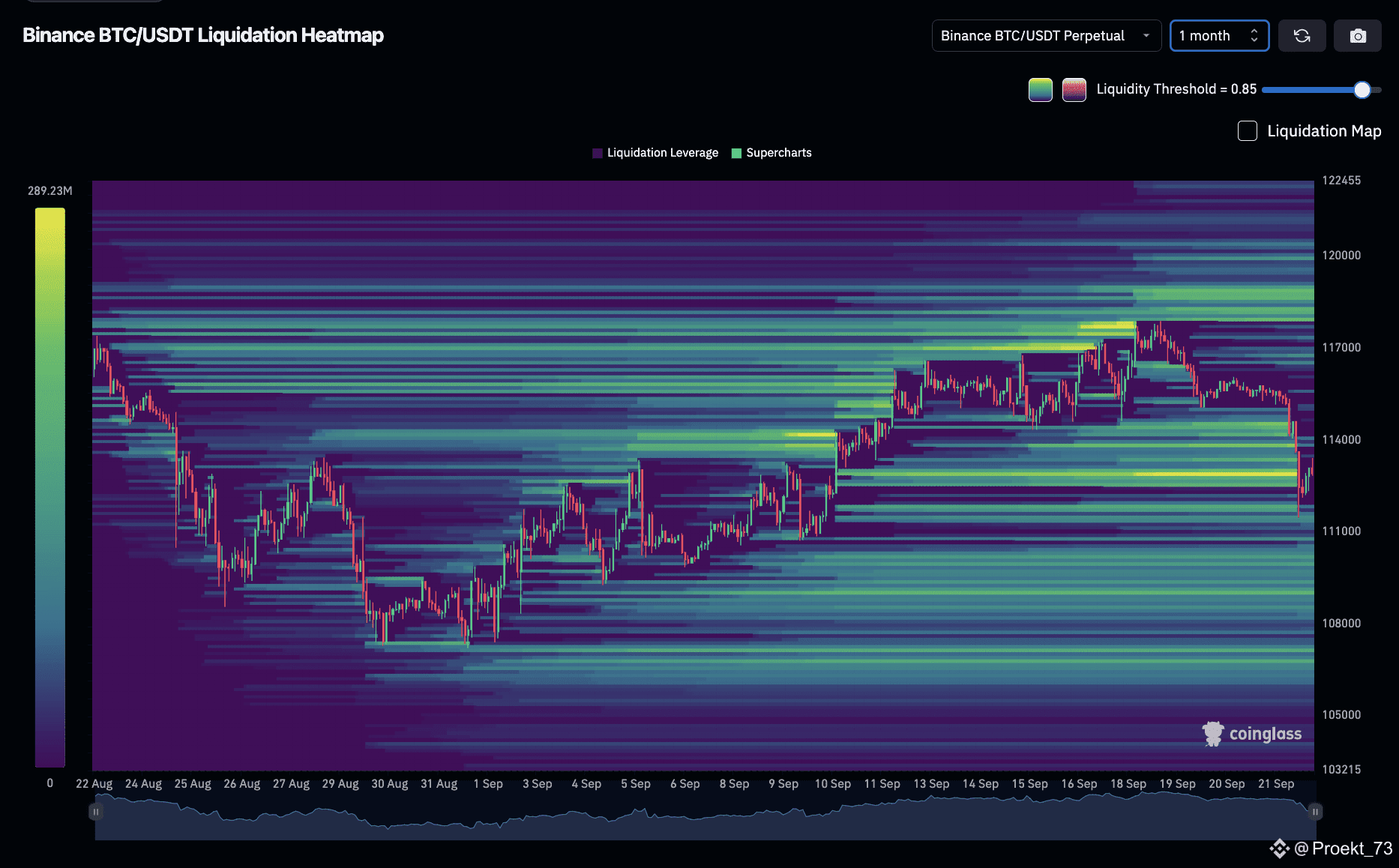Screen dimensions: 1399x868
Task: Click the 18 Sep date axis label
Action: 1128,784
